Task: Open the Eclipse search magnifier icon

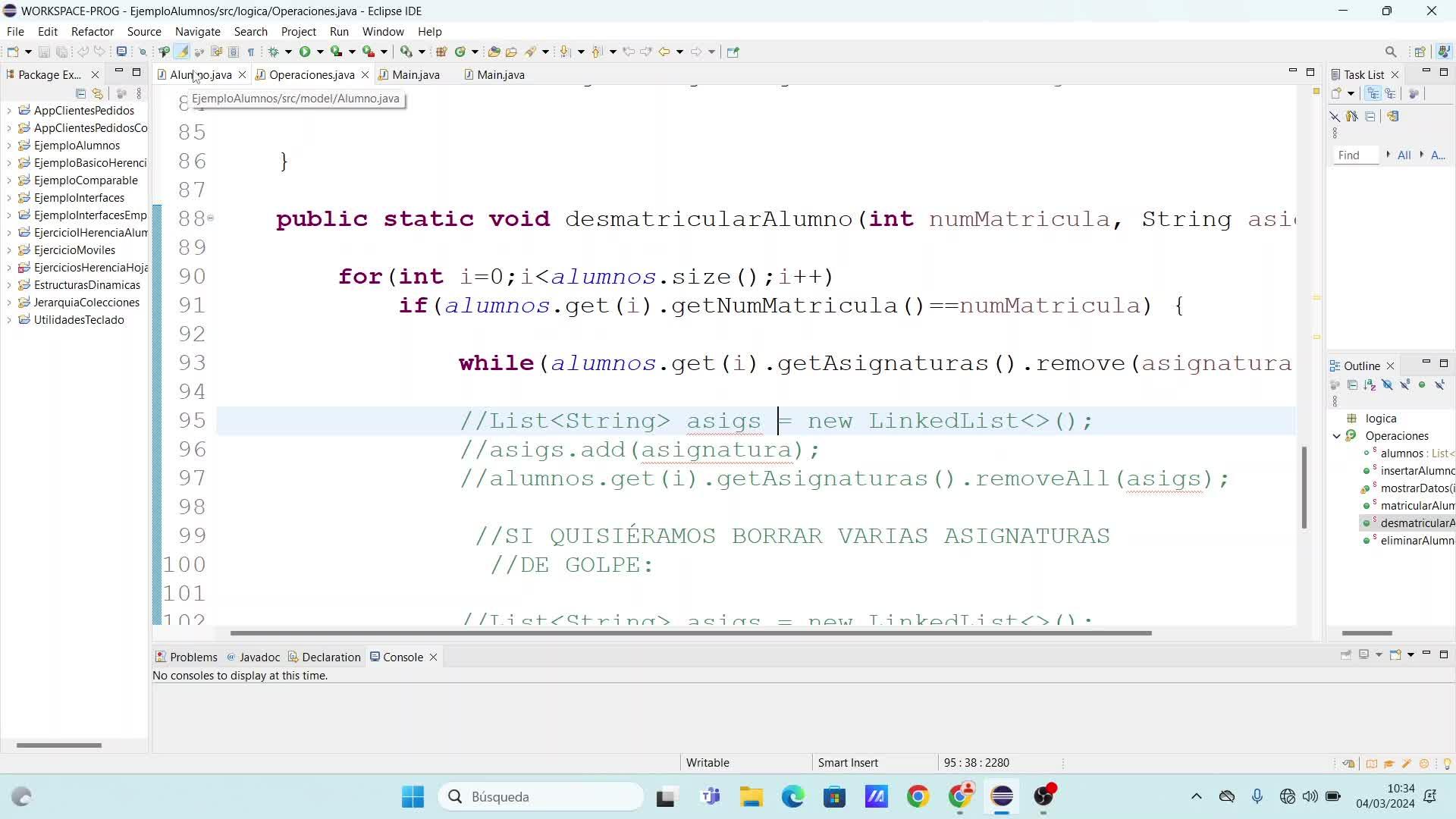Action: point(1391,52)
